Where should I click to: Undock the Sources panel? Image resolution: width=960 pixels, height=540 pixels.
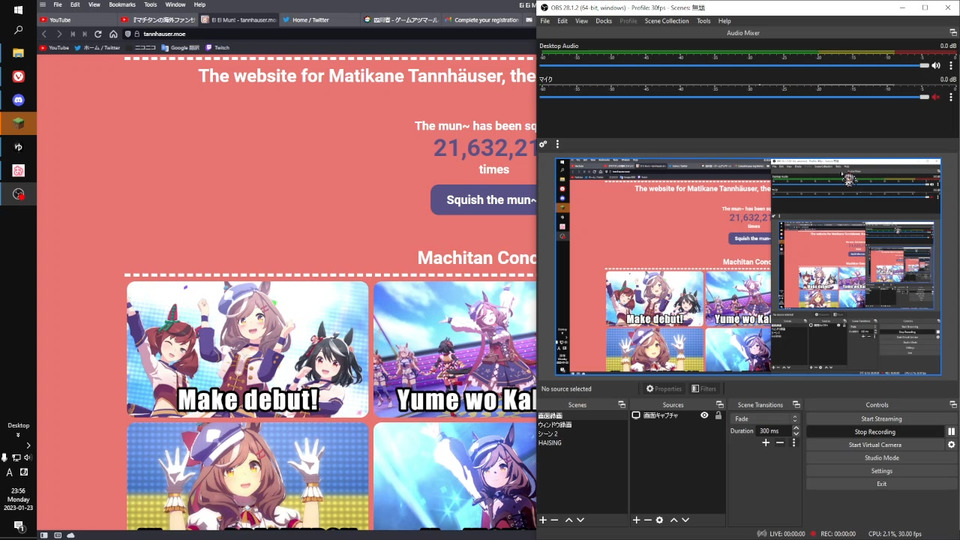coord(719,405)
